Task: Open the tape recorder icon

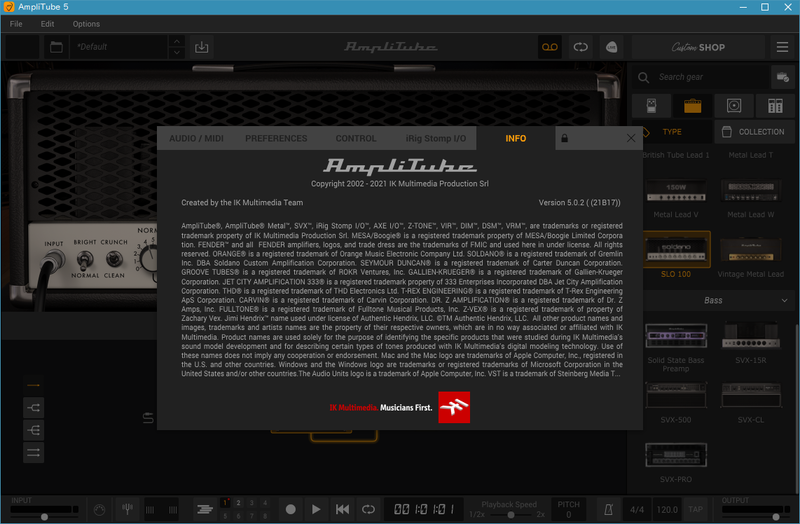Action: pyautogui.click(x=549, y=47)
